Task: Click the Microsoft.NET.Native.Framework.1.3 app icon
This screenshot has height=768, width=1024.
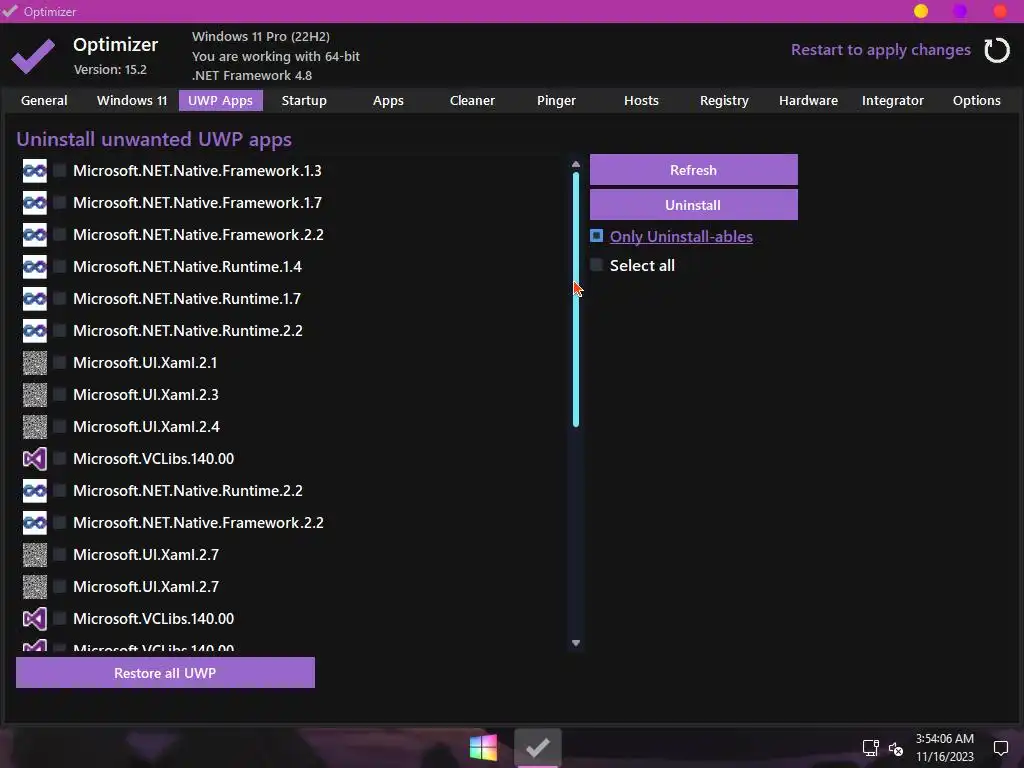Action: pos(35,171)
